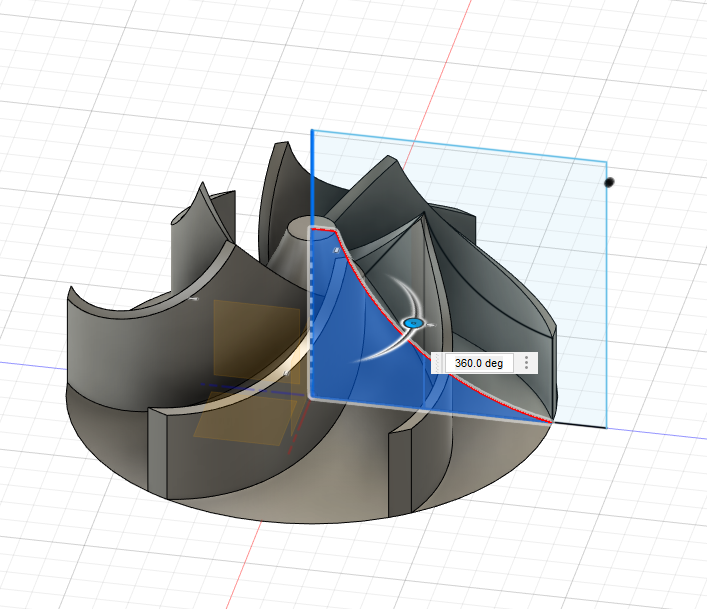Click the 360.0 deg angle input field

point(479,363)
